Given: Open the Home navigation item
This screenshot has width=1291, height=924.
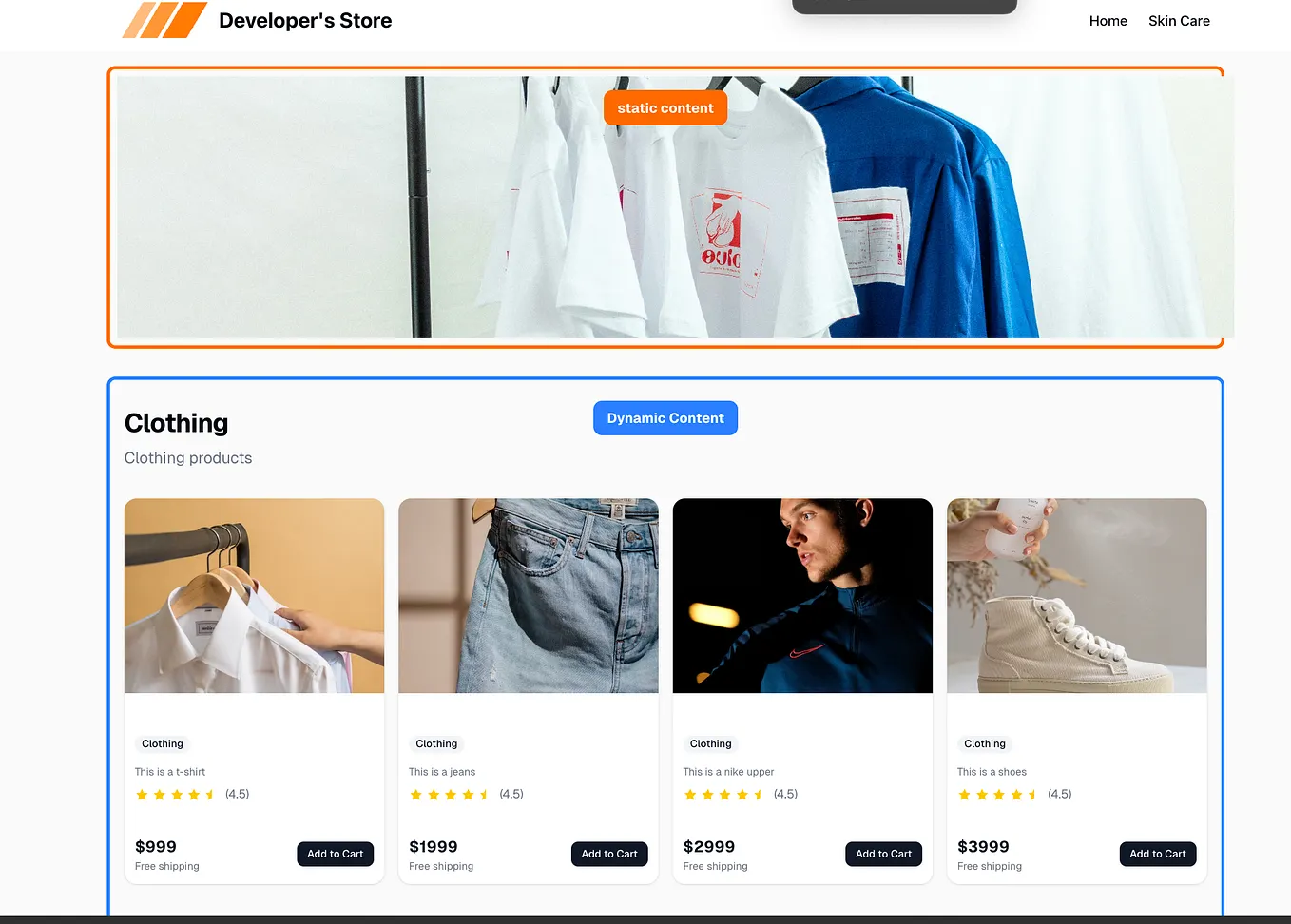Looking at the screenshot, I should point(1108,21).
